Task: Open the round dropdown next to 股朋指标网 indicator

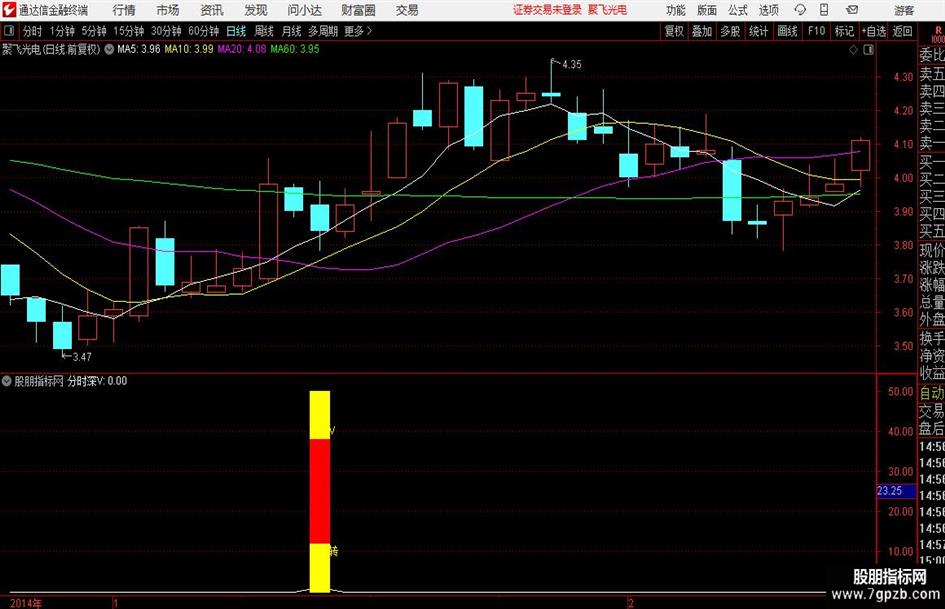Action: (7, 381)
